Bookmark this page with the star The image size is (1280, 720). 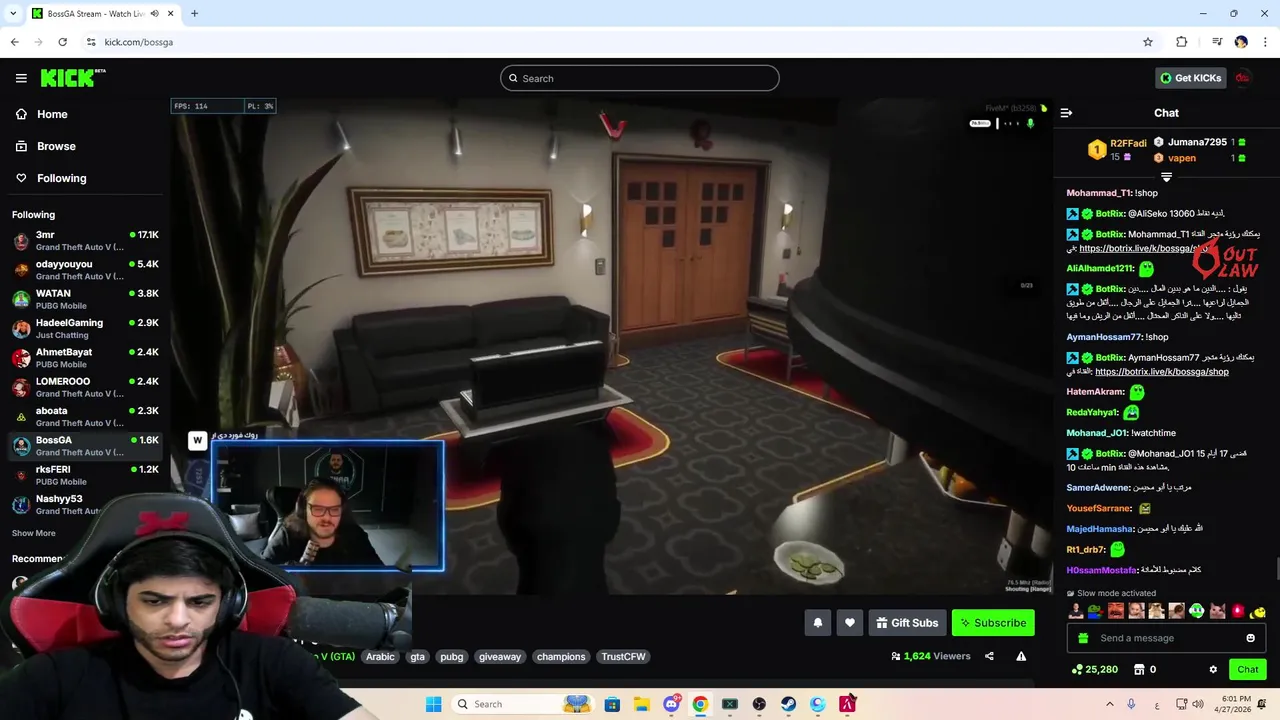point(1148,42)
